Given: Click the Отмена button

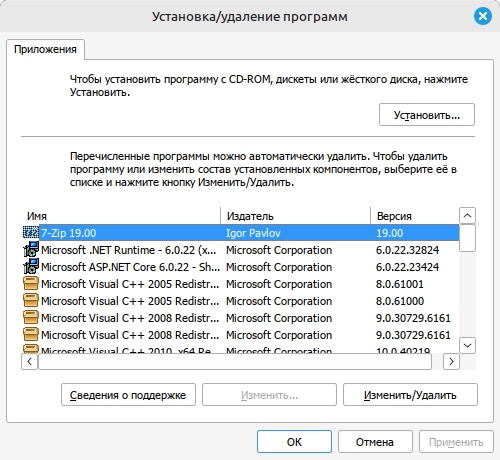Looking at the screenshot, I should pos(375,442).
